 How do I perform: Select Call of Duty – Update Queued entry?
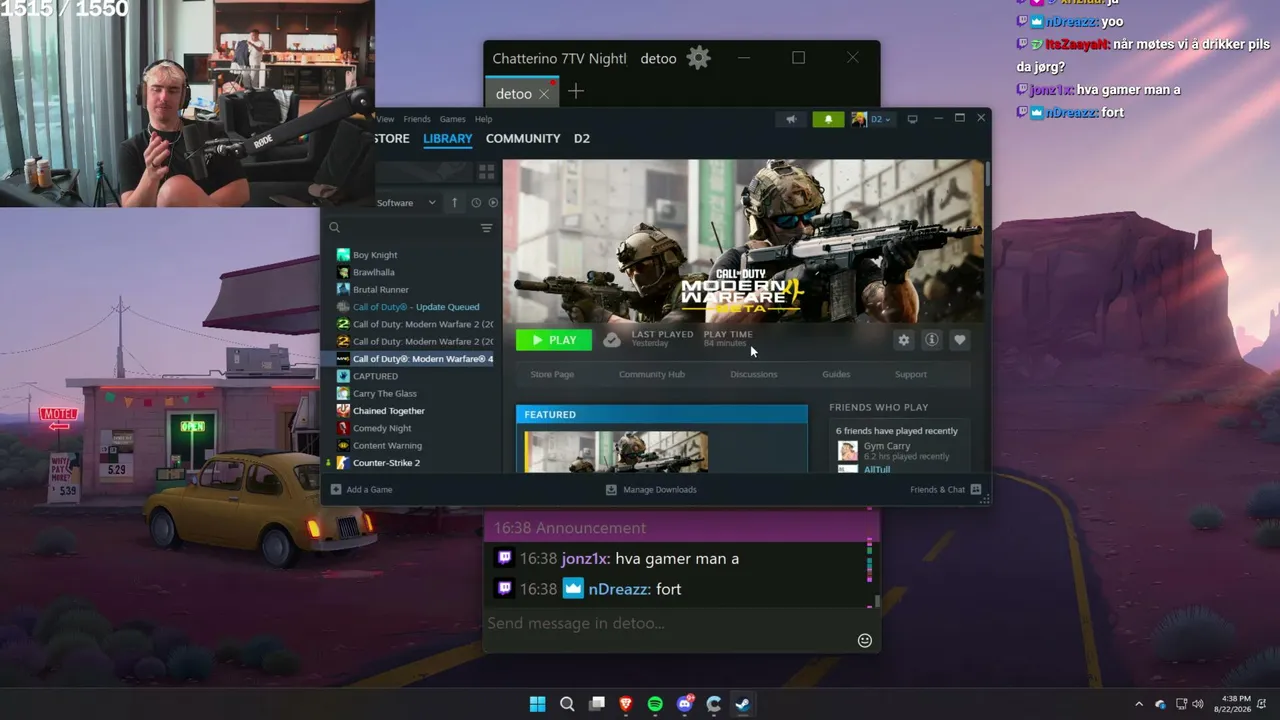pos(414,307)
